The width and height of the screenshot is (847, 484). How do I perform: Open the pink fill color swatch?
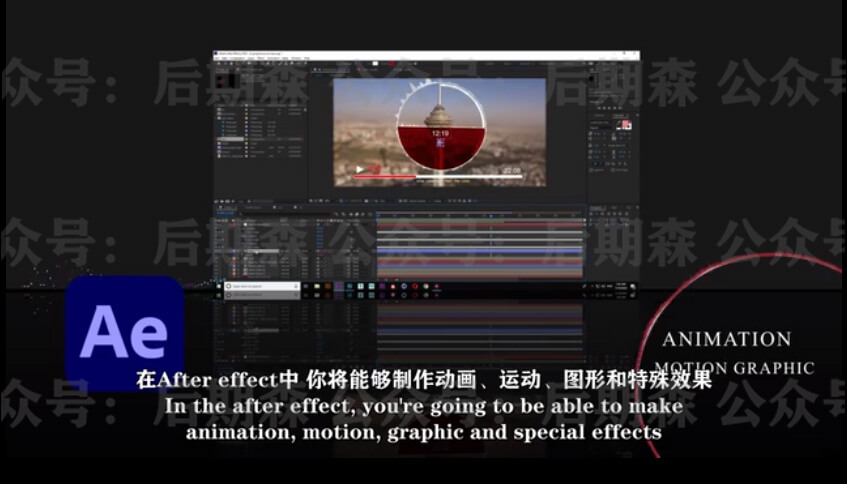(x=626, y=125)
